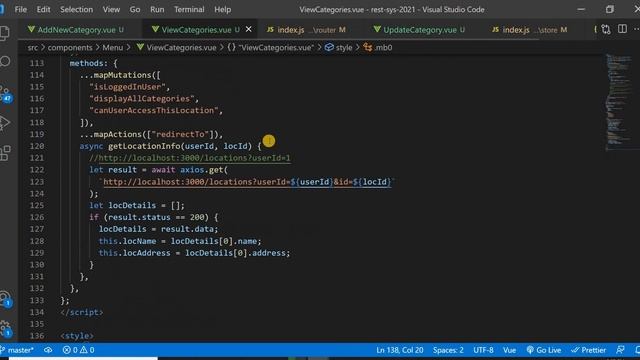Image resolution: width=640 pixels, height=360 pixels.
Task: Open the Manage gear menu
Action: [5, 328]
